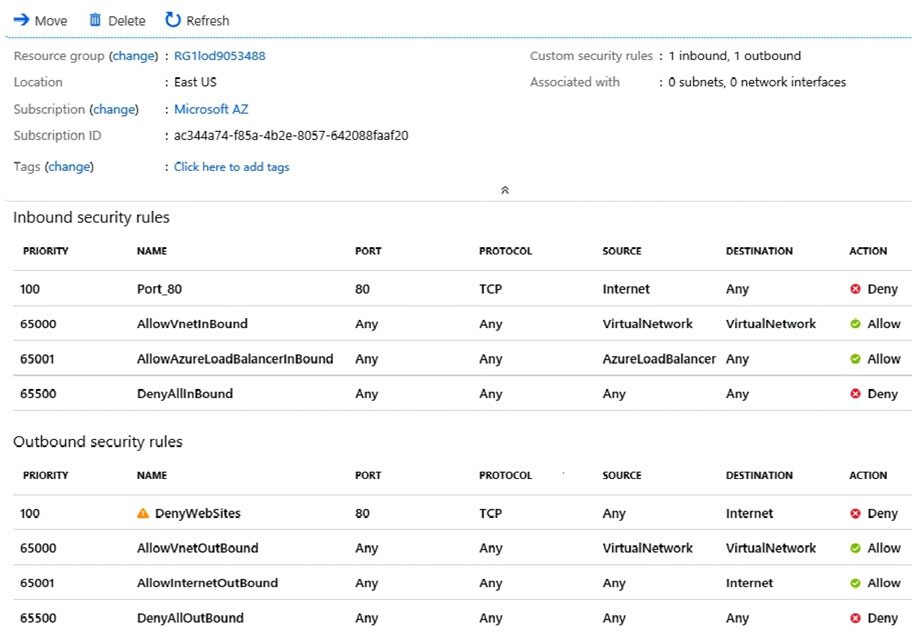Click the East US location value
Screen dimensions: 912x638
[195, 82]
